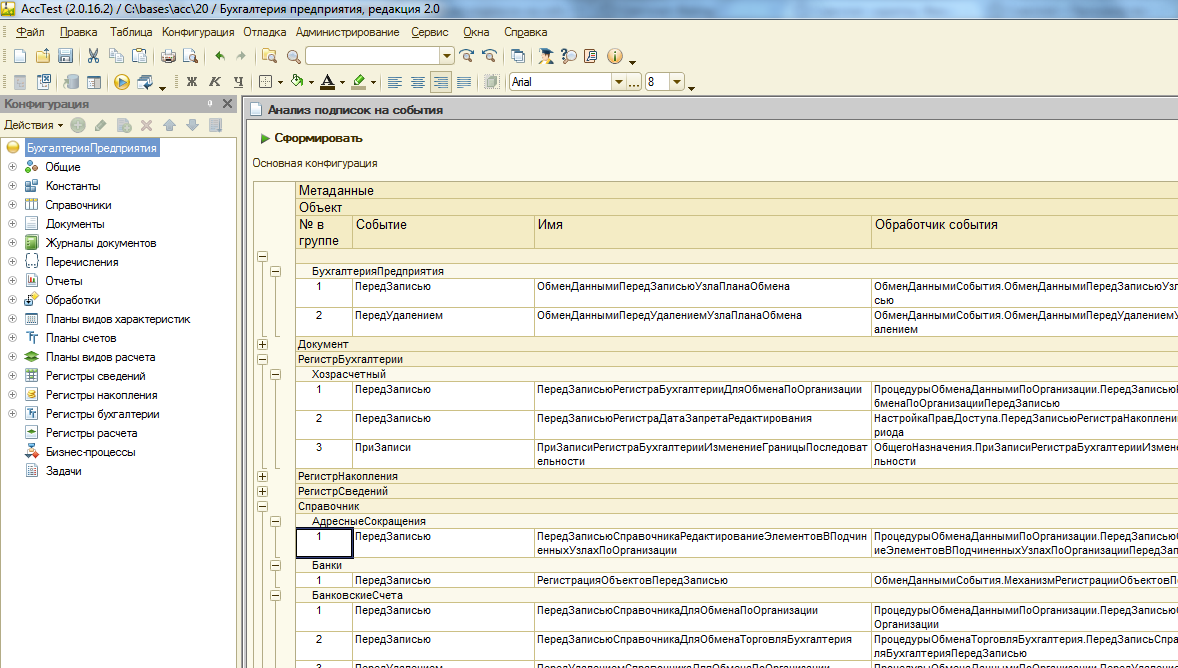
Task: Click the magnifier Find icon
Action: [293, 56]
